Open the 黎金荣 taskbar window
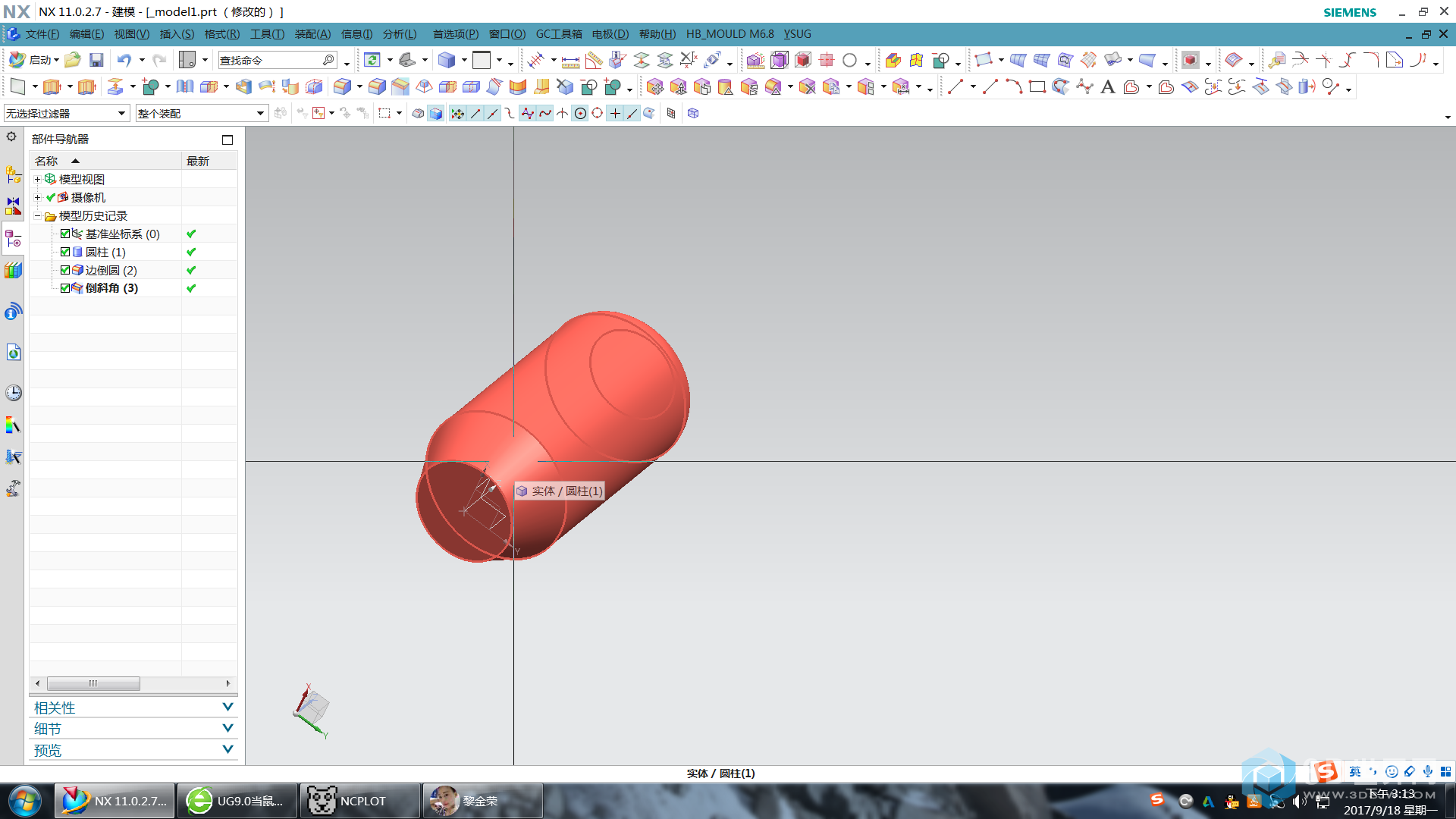This screenshot has height=819, width=1456. [483, 802]
